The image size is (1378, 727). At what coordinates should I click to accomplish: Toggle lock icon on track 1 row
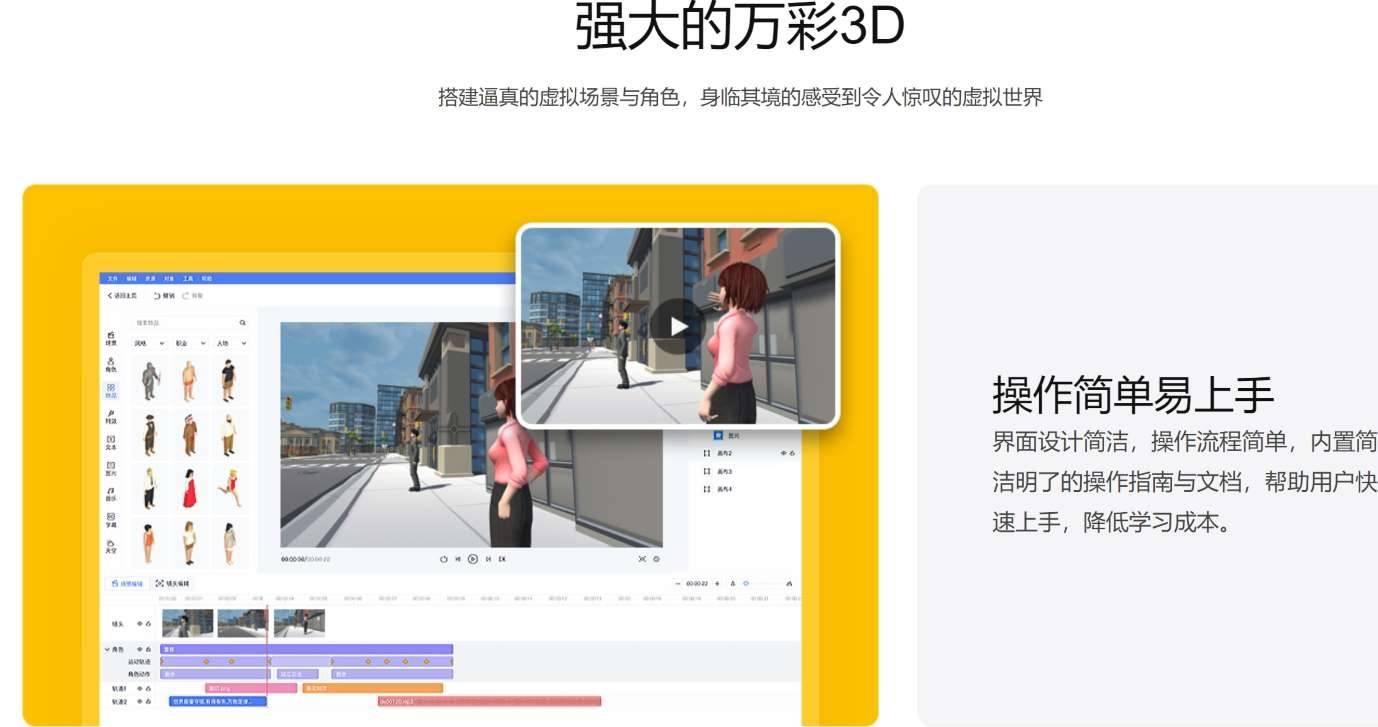(x=148, y=688)
